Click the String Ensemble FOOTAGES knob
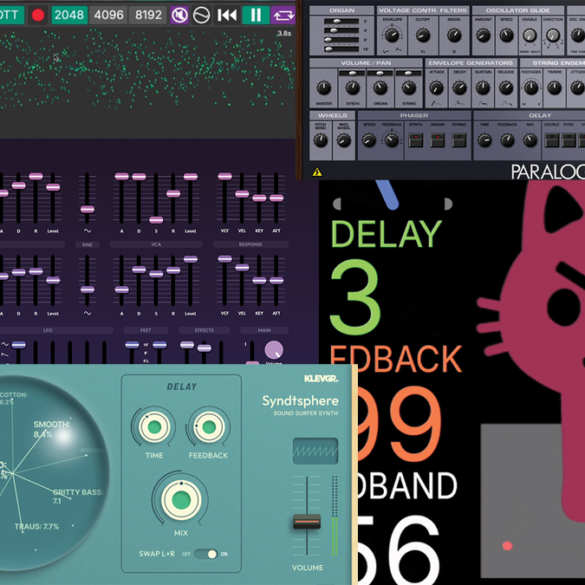 tap(531, 88)
